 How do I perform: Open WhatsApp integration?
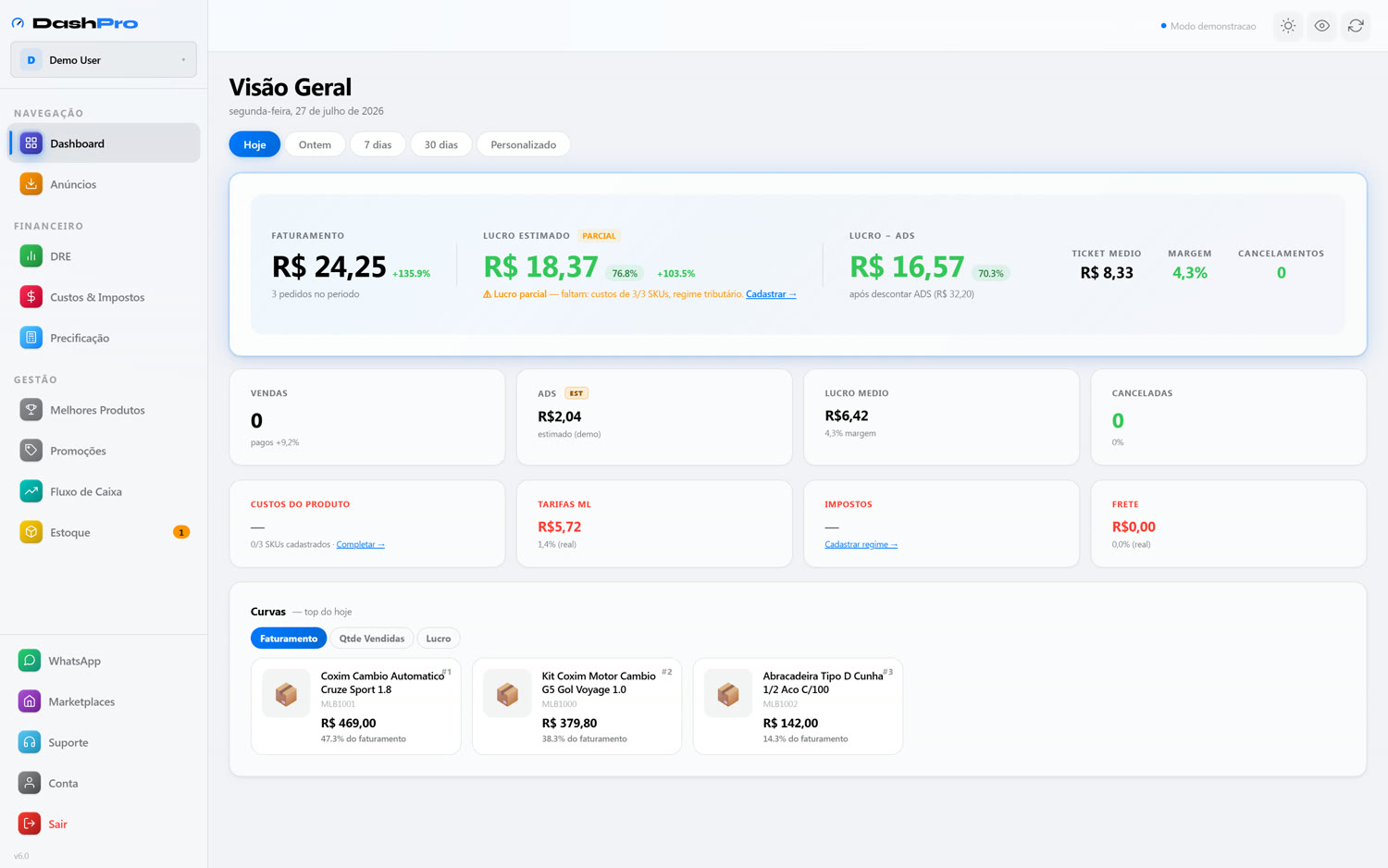[x=104, y=661]
